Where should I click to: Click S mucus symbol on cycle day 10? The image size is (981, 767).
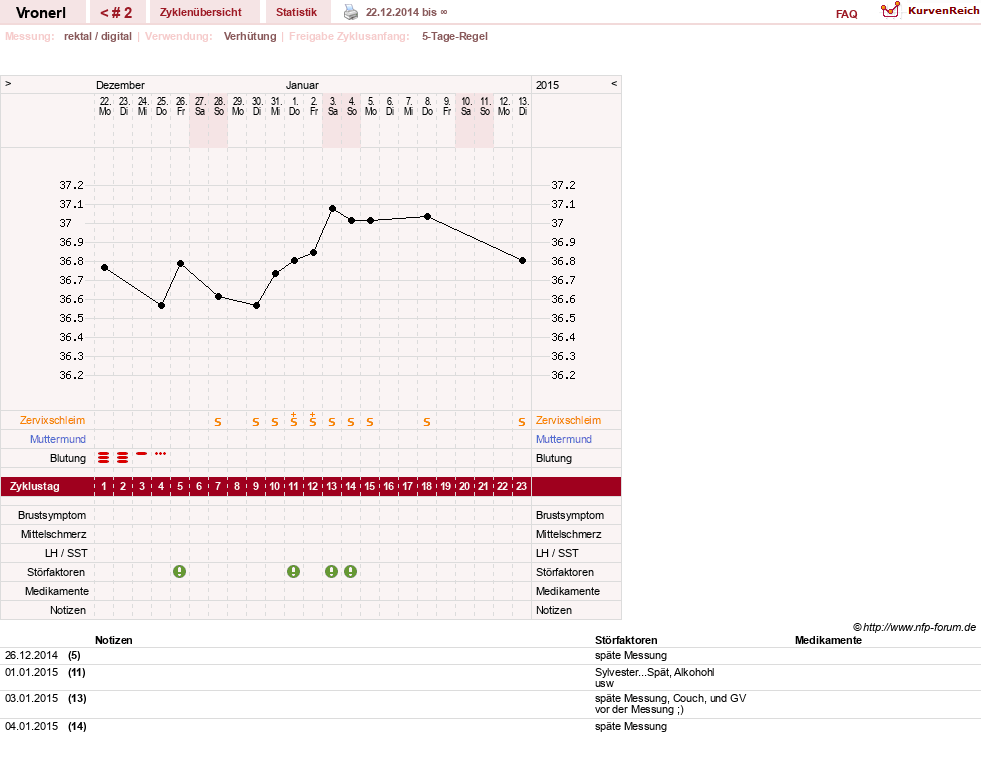click(x=275, y=422)
